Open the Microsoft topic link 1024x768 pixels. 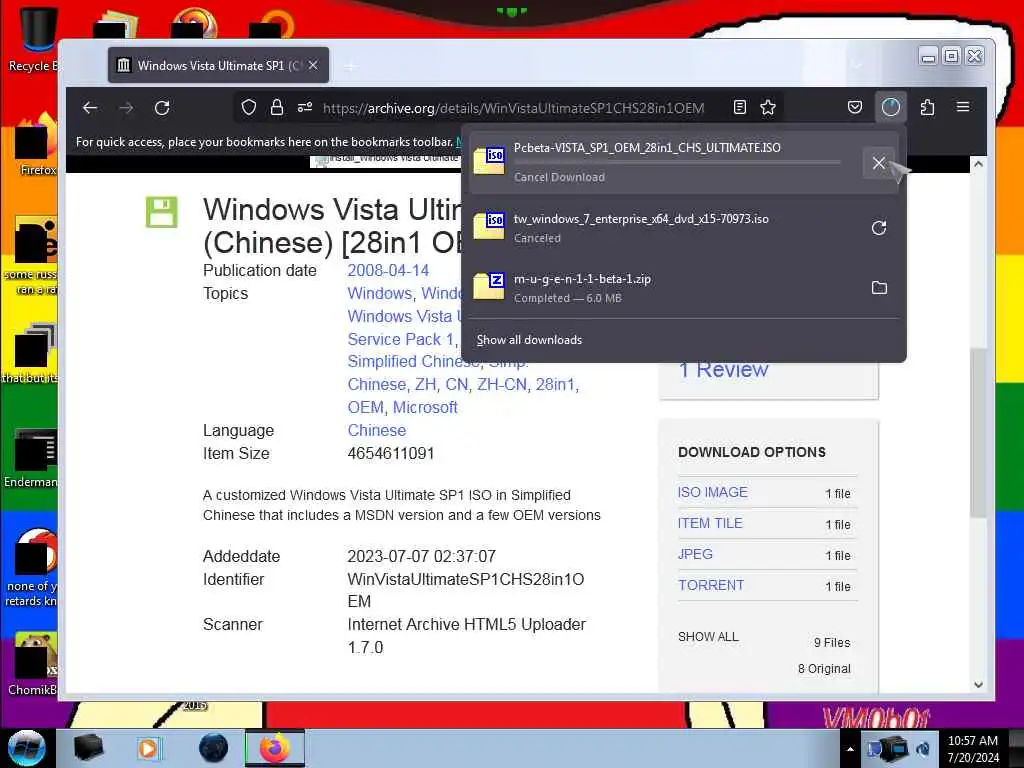coord(425,407)
